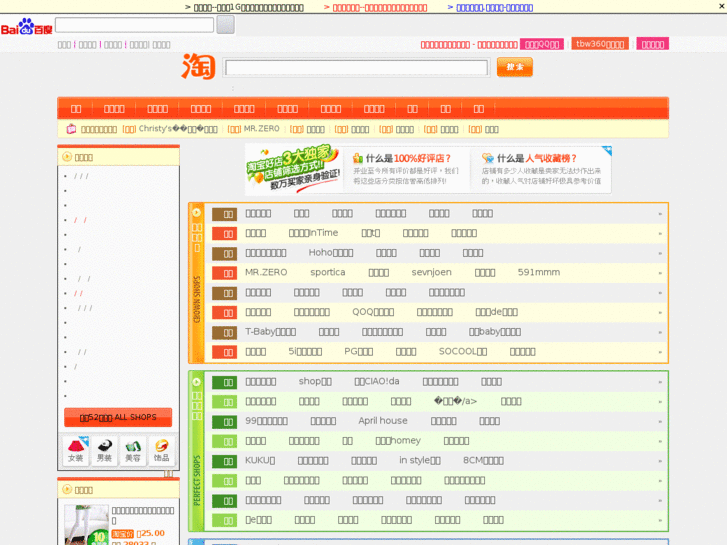Open the 591mmm shop link
The height and width of the screenshot is (545, 727).
click(x=539, y=272)
